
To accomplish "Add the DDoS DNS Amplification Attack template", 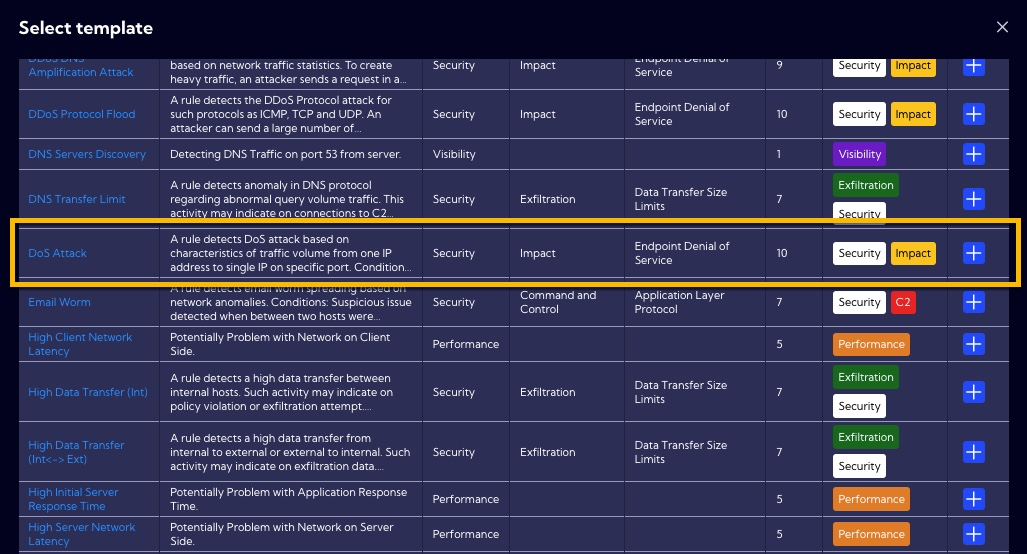I will click(x=973, y=66).
